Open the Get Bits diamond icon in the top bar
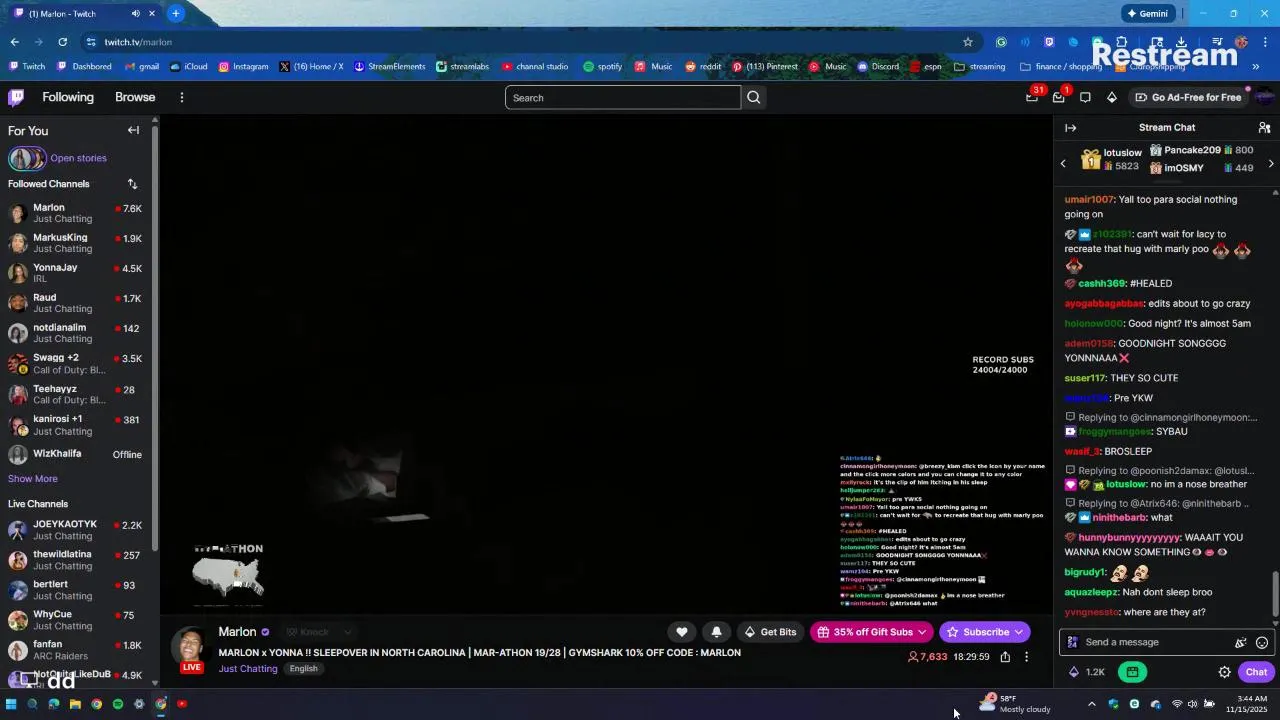Image resolution: width=1280 pixels, height=720 pixels. (x=1112, y=97)
